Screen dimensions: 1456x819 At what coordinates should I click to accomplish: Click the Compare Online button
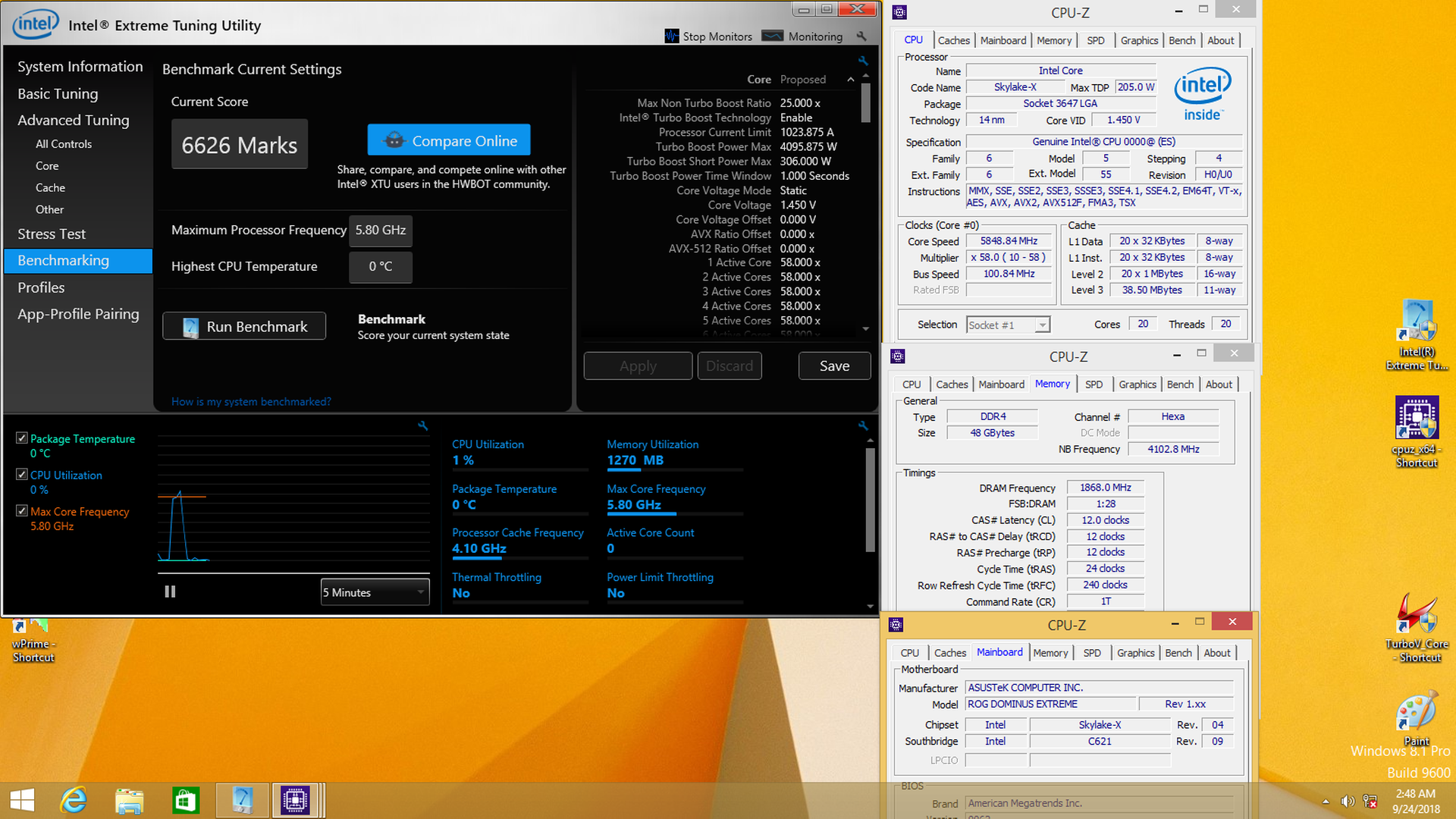coord(449,140)
